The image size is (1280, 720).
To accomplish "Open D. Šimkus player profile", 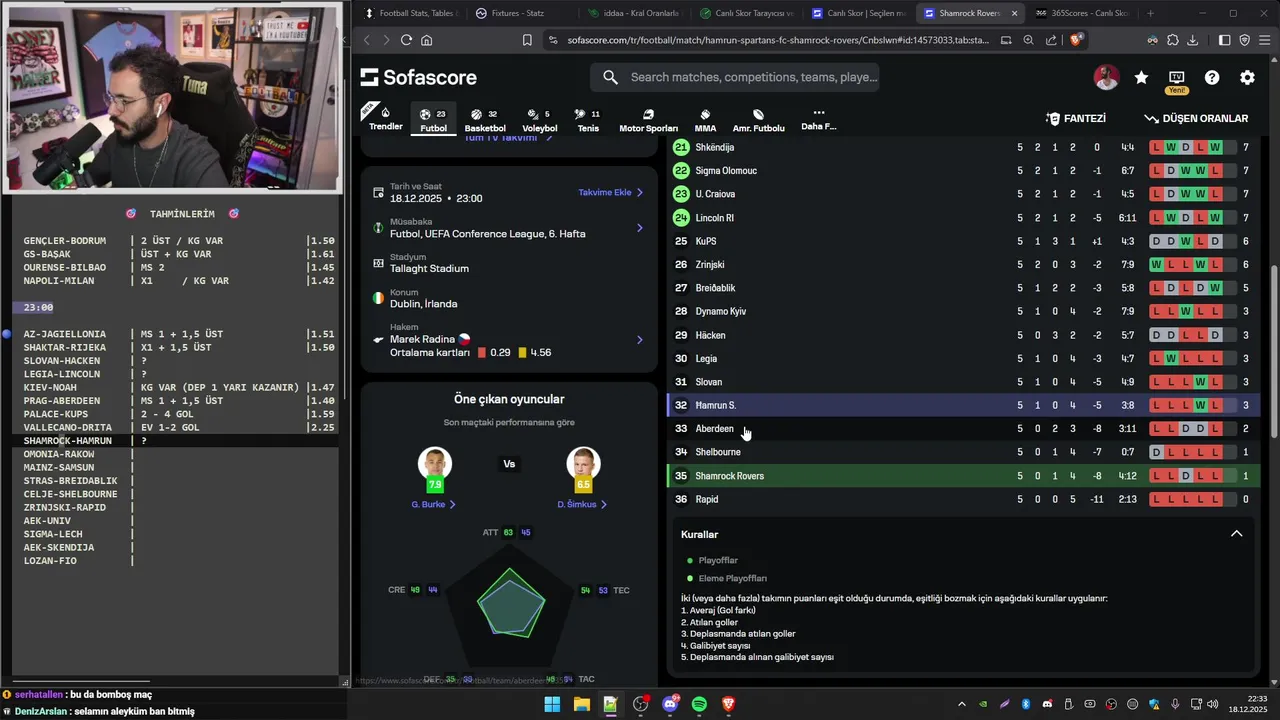I will click(582, 504).
